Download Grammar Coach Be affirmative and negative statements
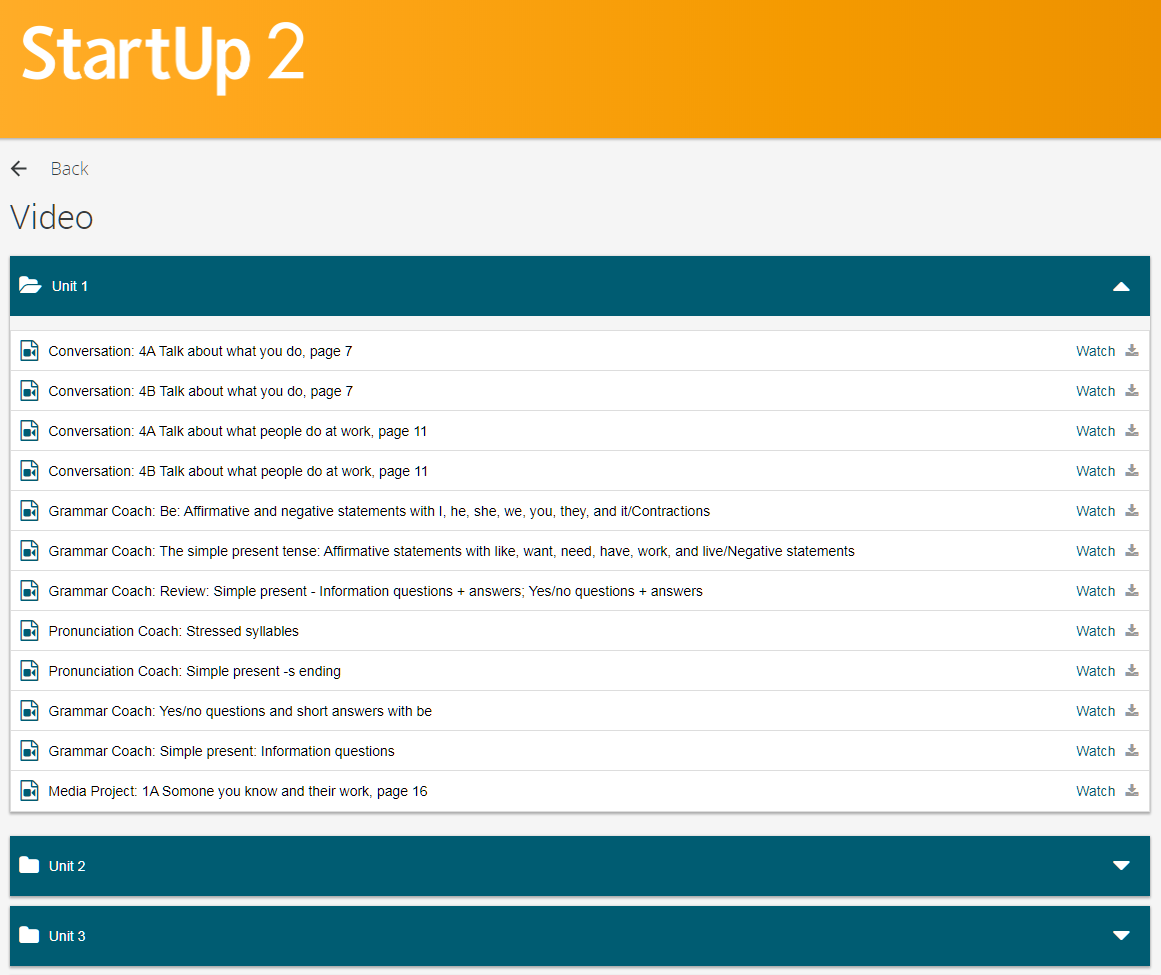1161x975 pixels. pyautogui.click(x=1132, y=510)
